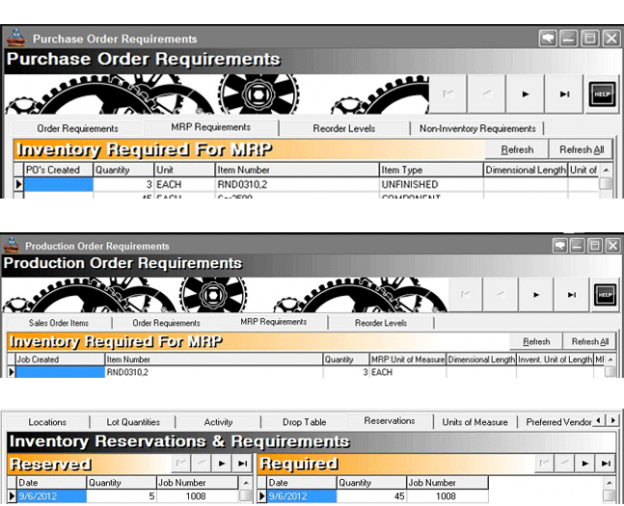Click Refresh All in Production Order Requirements
Image resolution: width=624 pixels, height=506 pixels.
pos(590,342)
